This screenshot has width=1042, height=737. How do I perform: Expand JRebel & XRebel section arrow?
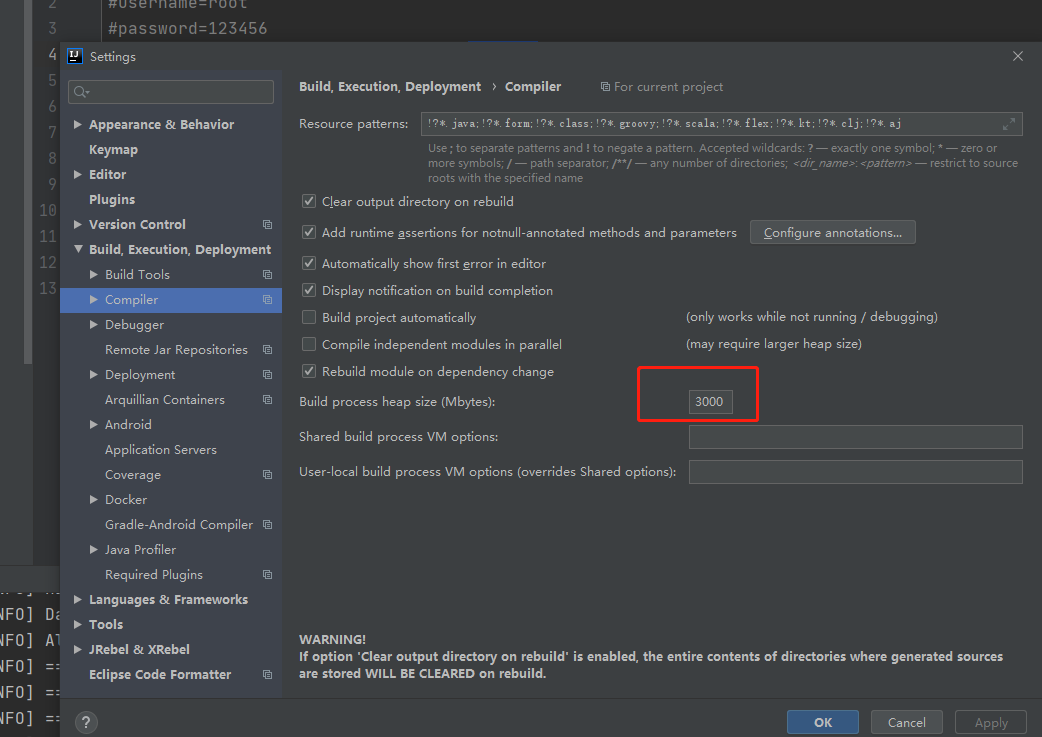(x=78, y=649)
